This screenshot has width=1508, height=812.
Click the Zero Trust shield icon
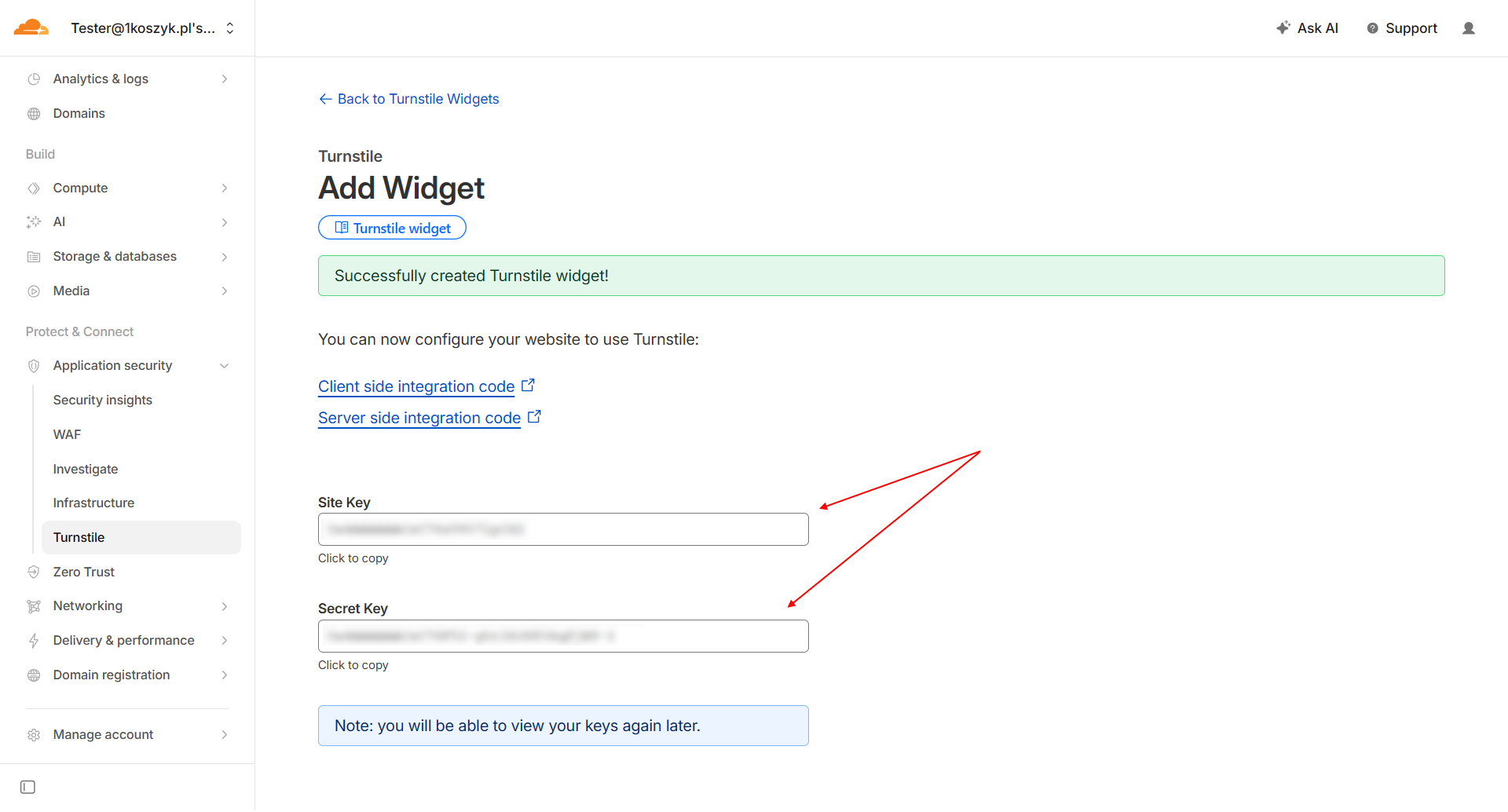(34, 572)
